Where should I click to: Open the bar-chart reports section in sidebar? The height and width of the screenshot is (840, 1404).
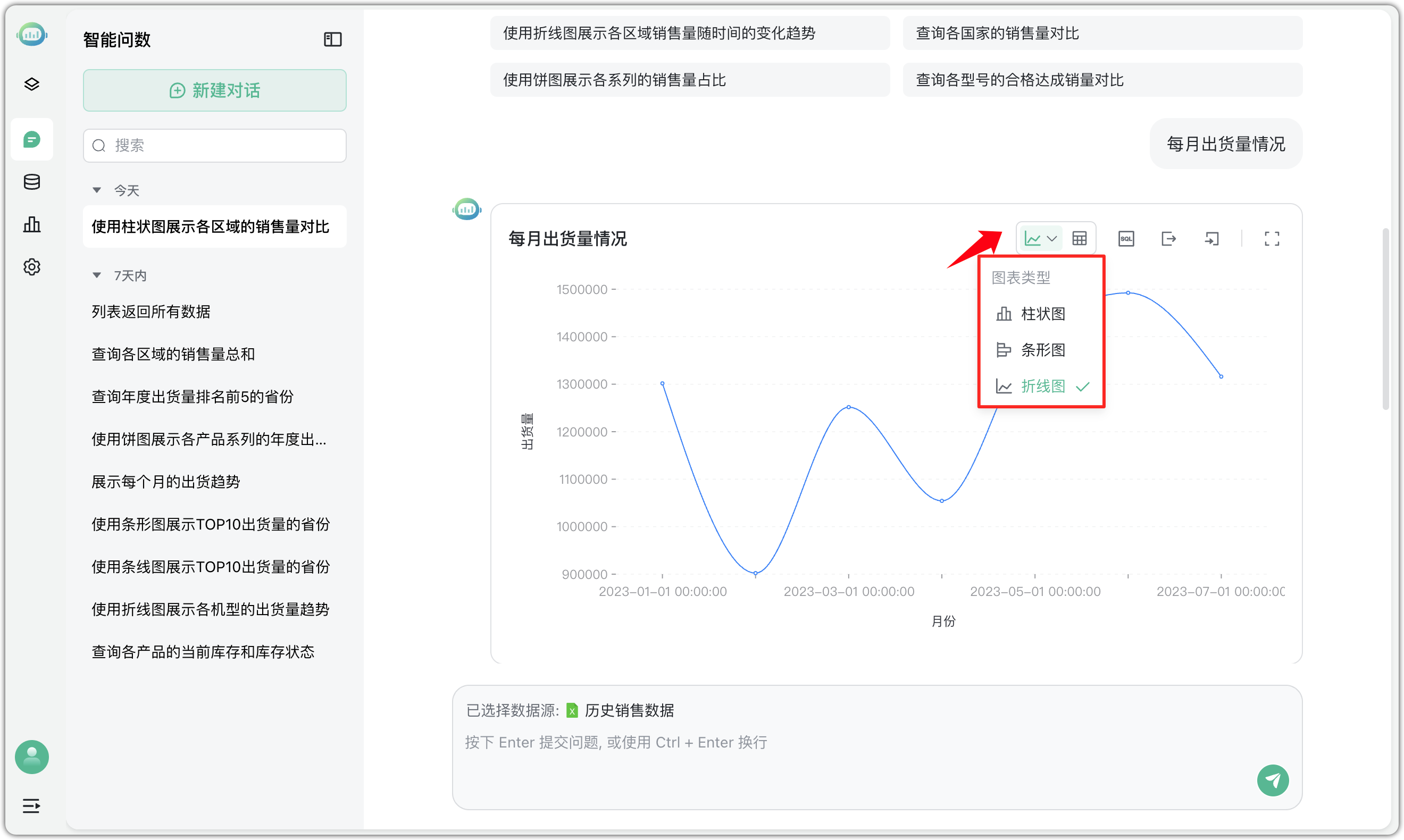click(32, 224)
